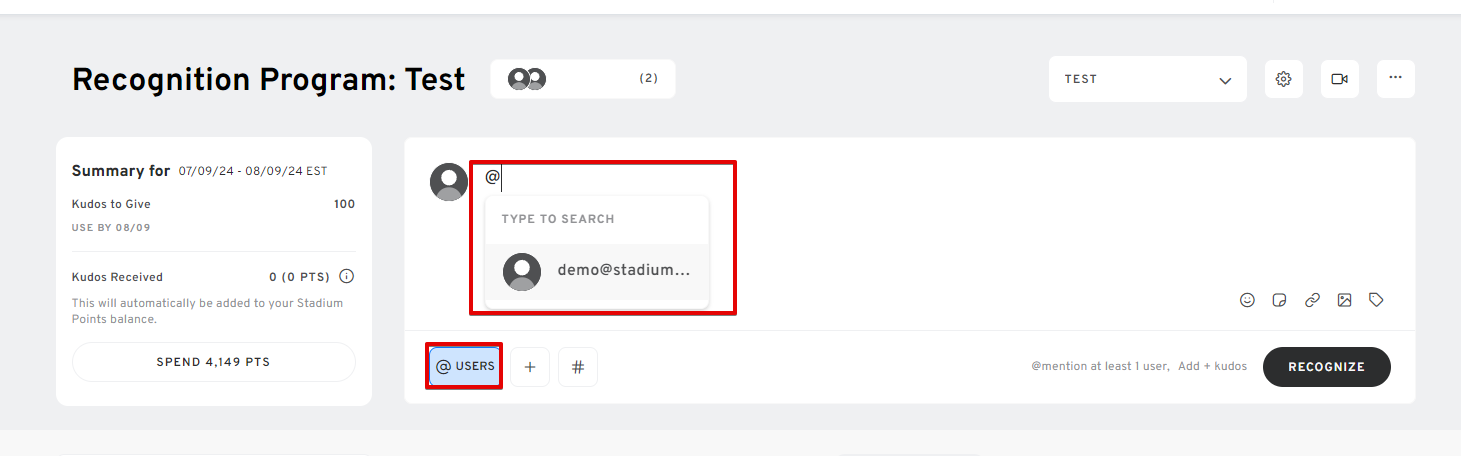
Task: Click the hashtag # button
Action: point(578,367)
